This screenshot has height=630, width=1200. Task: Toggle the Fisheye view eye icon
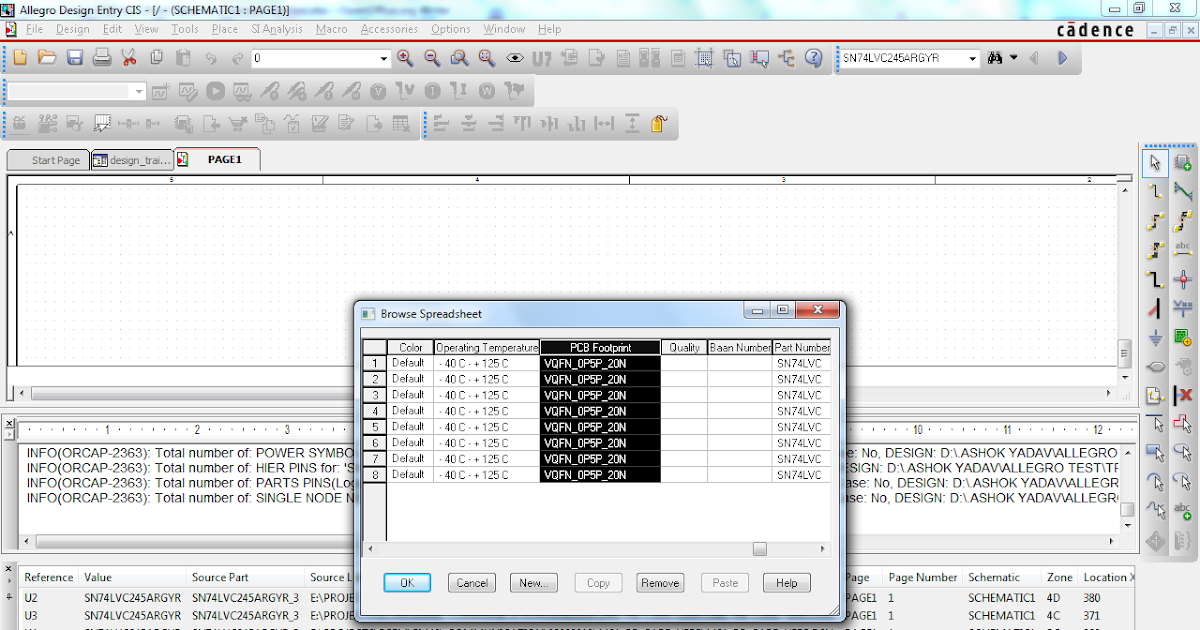514,58
